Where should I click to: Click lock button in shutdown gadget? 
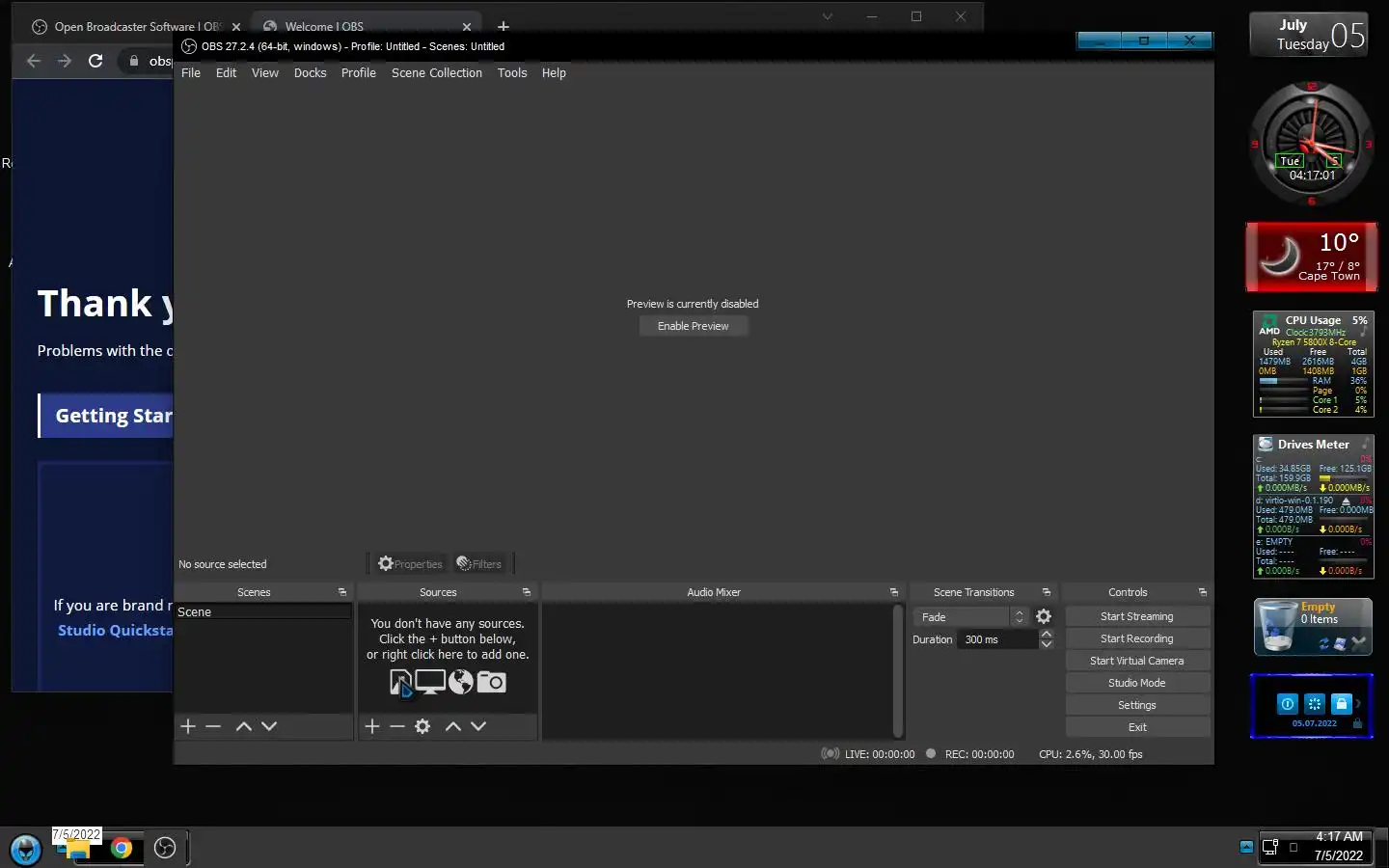click(1341, 704)
